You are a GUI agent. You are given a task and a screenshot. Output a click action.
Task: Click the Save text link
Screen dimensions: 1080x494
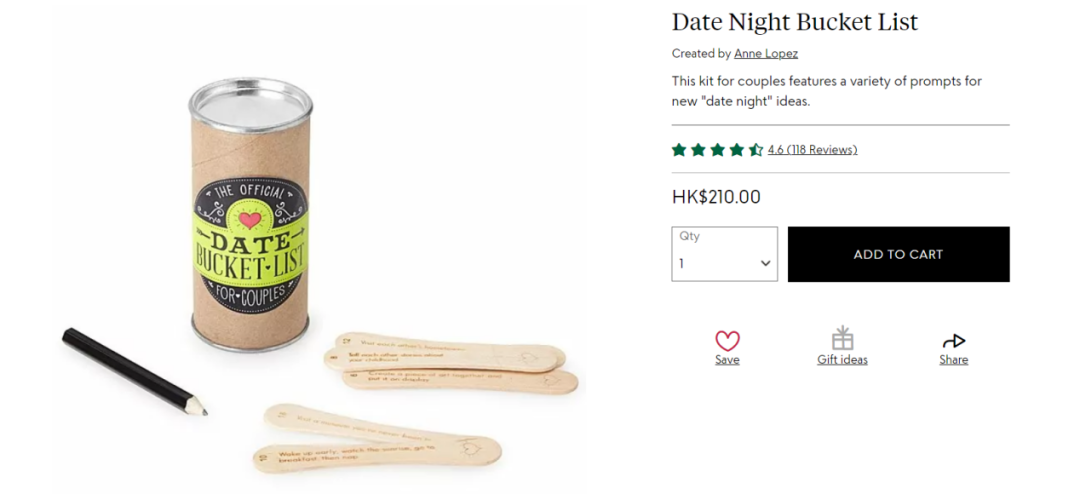(727, 360)
